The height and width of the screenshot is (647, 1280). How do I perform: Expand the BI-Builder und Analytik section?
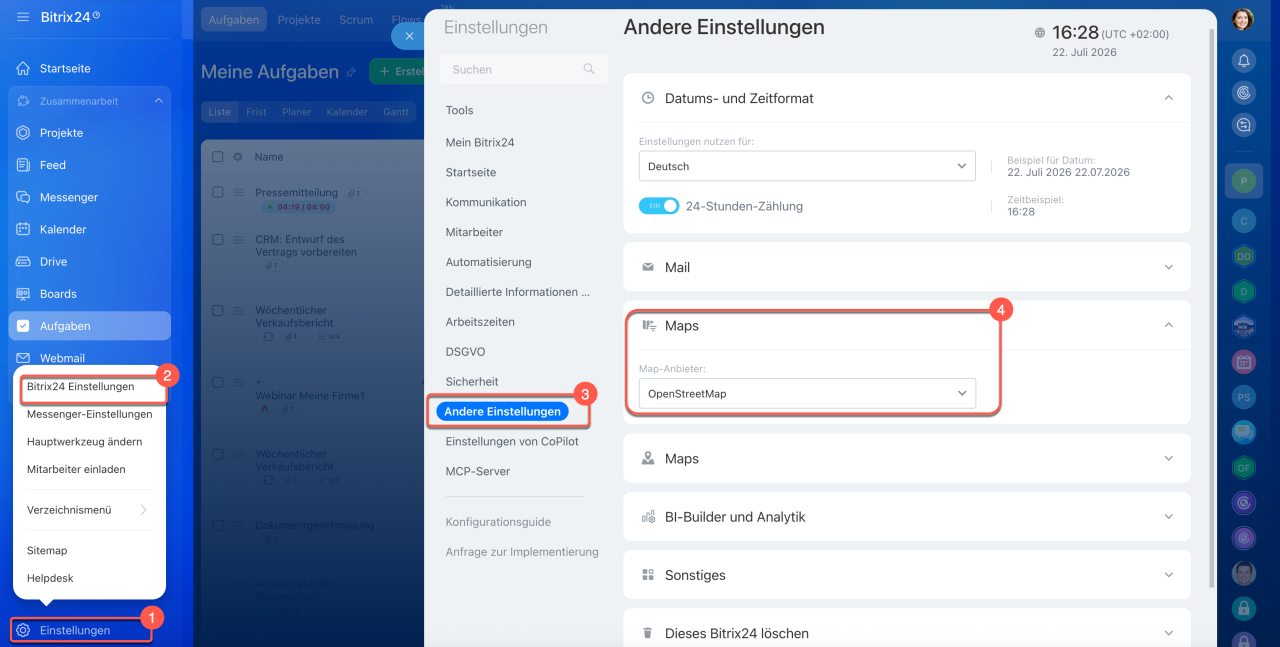1169,517
